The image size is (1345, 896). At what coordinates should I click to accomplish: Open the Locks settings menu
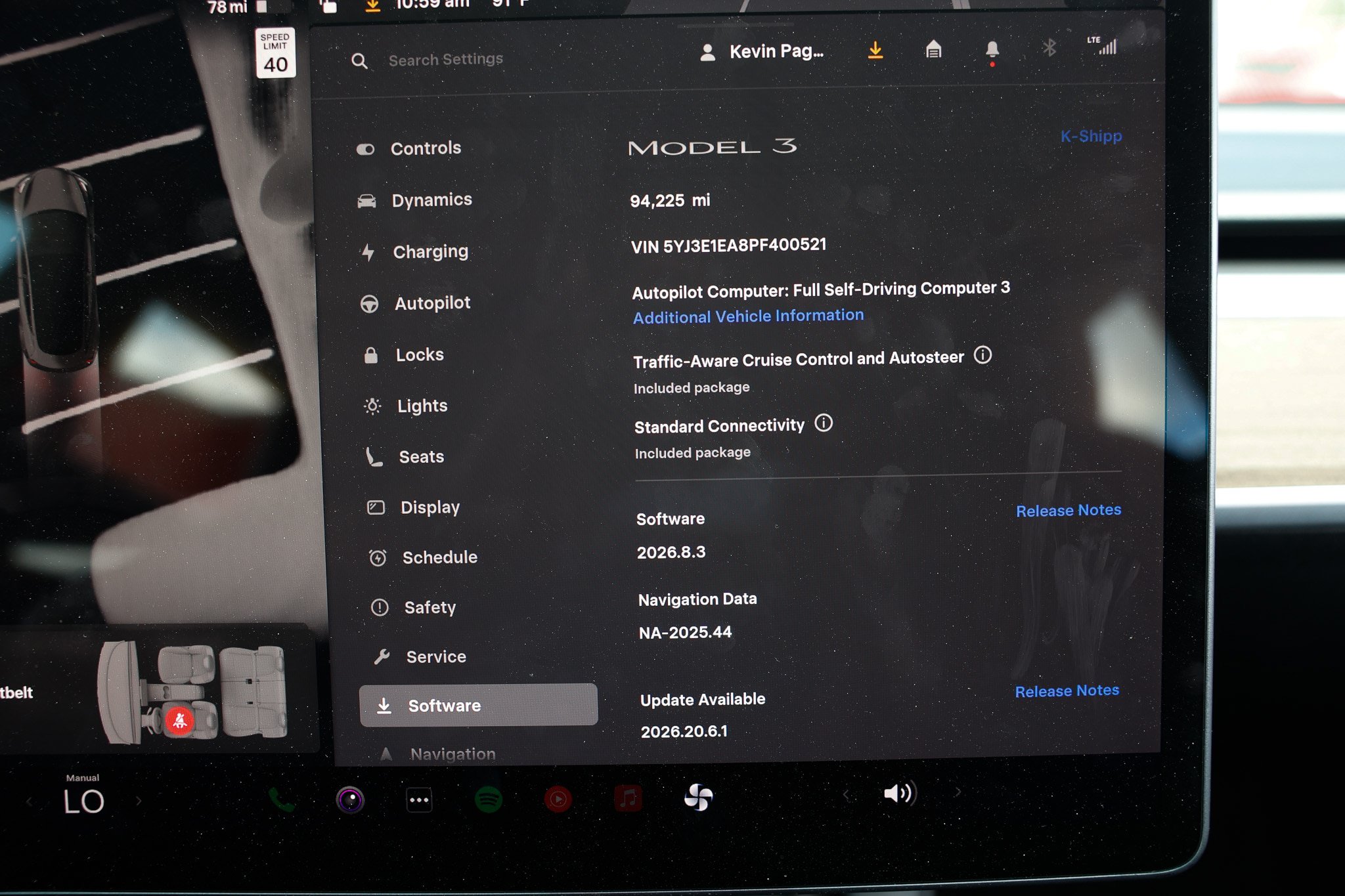(x=404, y=355)
